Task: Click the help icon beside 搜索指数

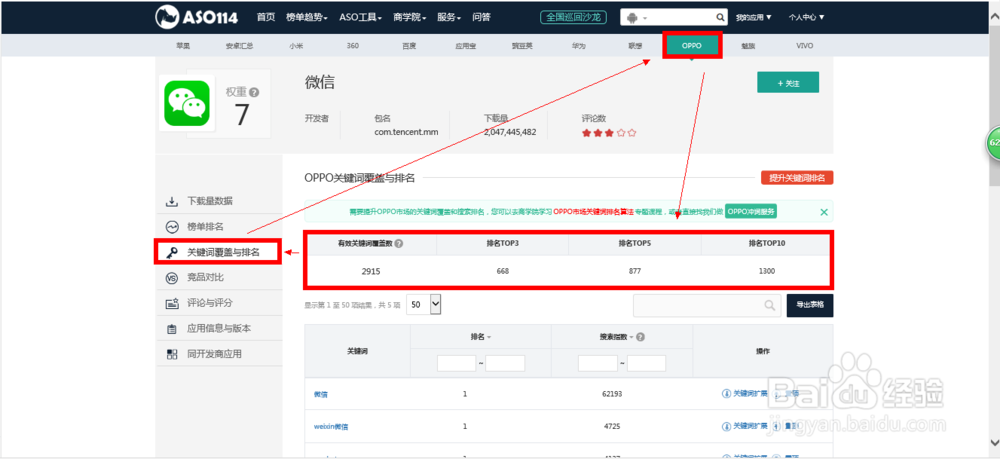Action: pyautogui.click(x=640, y=337)
